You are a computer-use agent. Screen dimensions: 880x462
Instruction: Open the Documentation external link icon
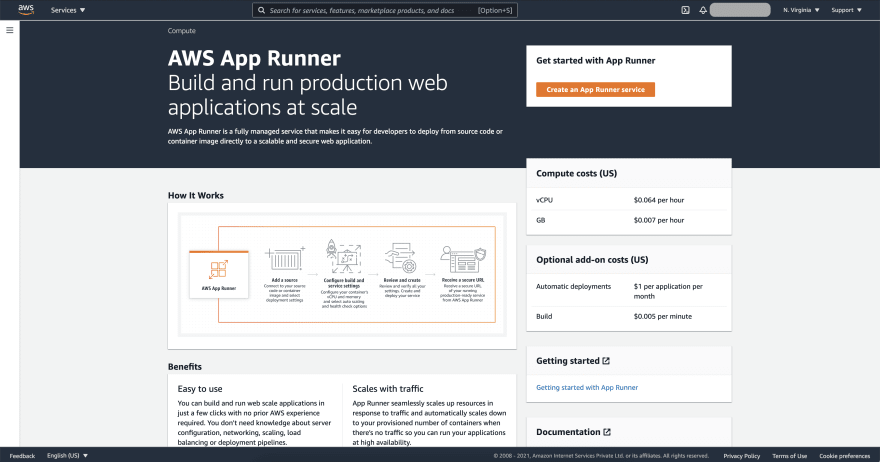click(x=607, y=432)
